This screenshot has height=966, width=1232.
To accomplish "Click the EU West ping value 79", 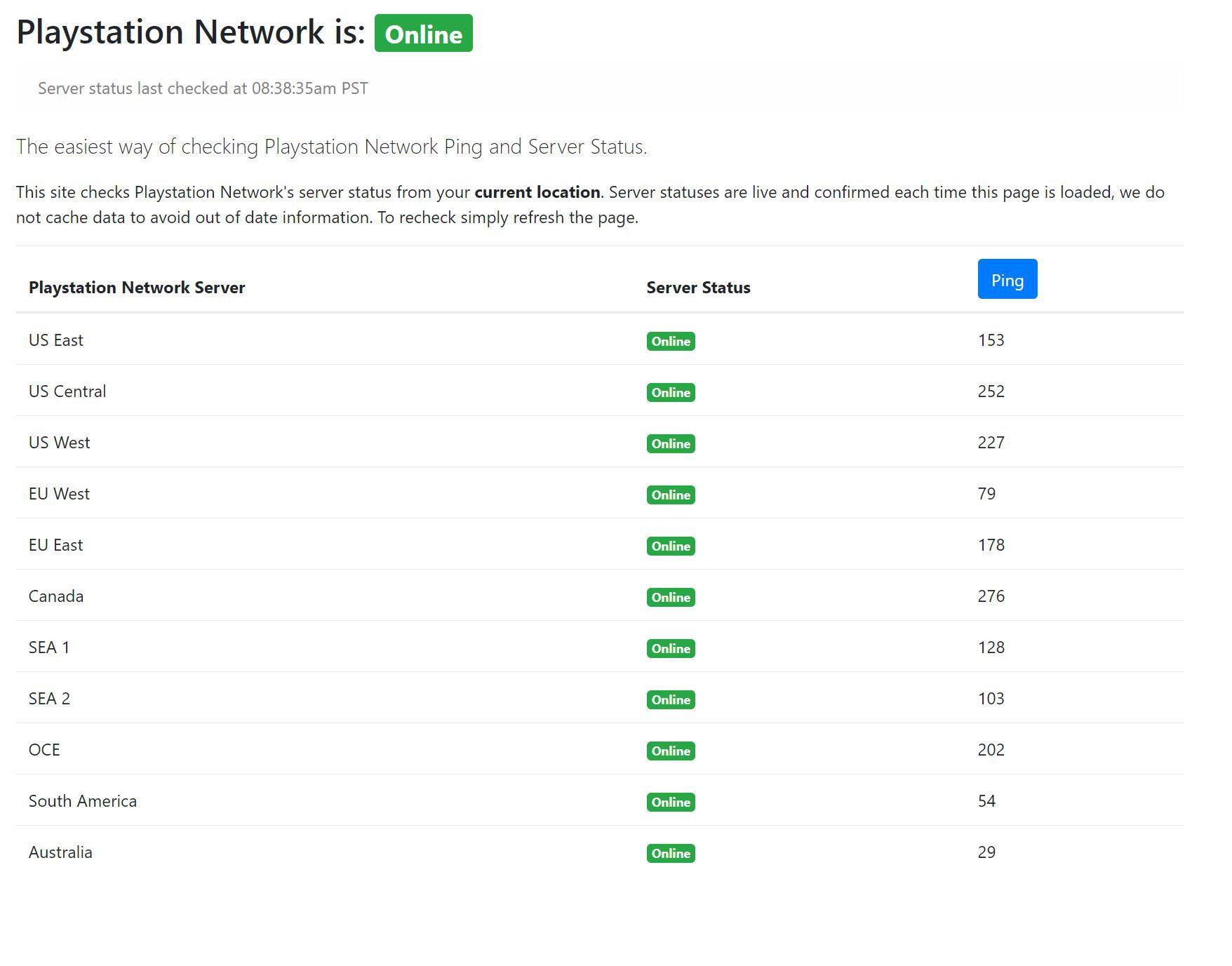I will pos(986,494).
